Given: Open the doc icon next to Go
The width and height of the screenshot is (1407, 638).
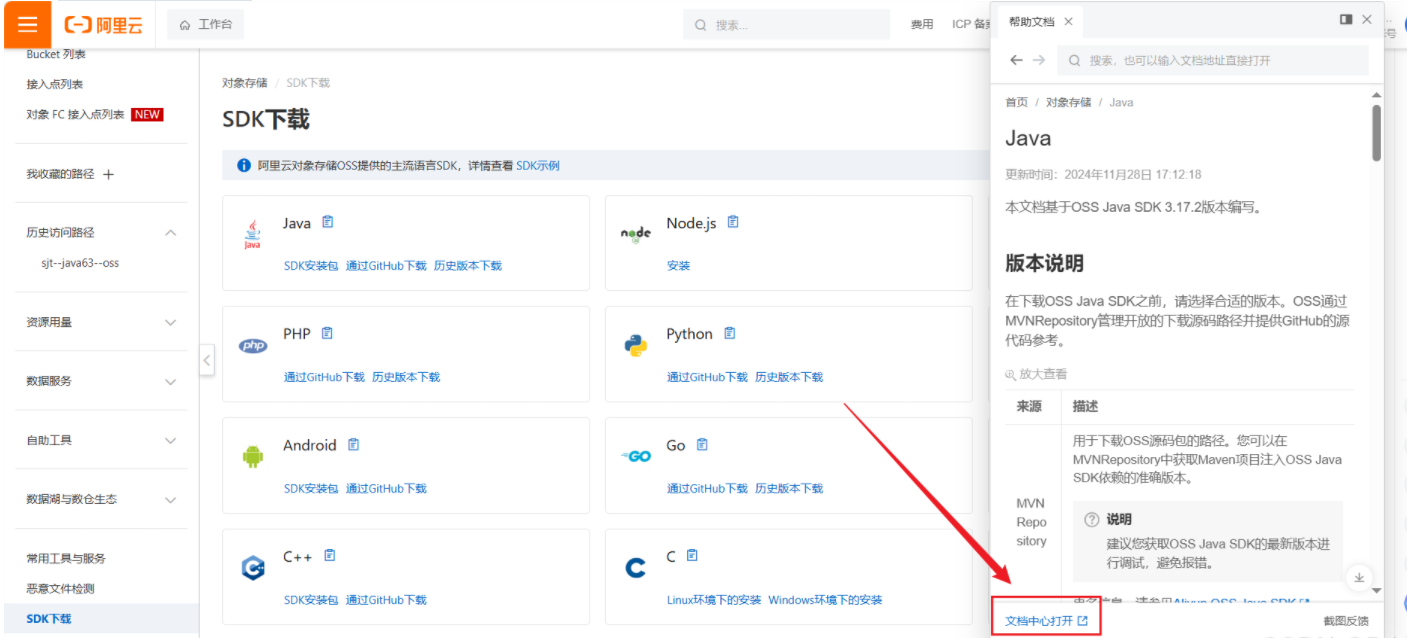Looking at the screenshot, I should click(702, 444).
